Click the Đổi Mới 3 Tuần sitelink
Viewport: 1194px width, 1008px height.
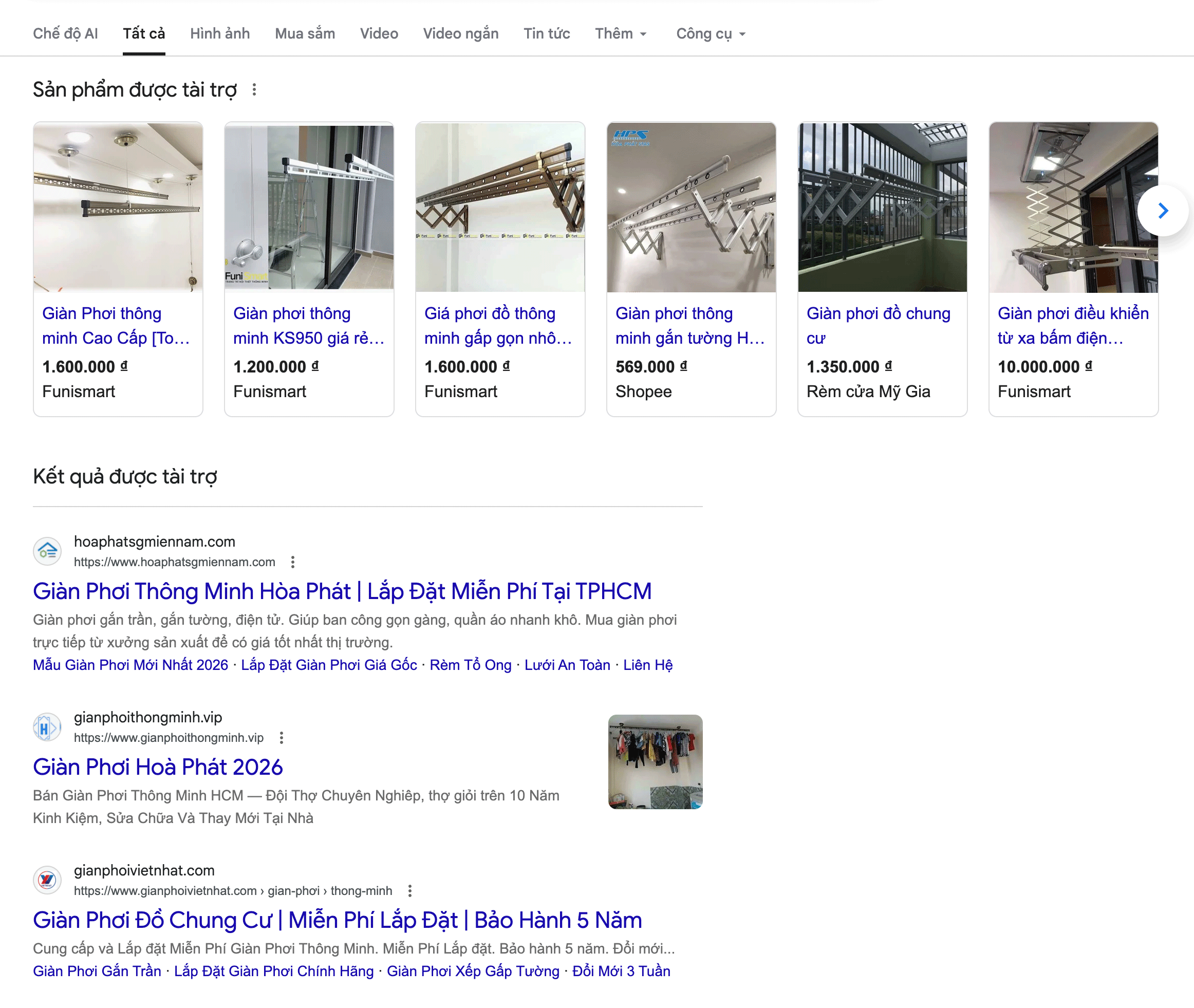[x=621, y=972]
